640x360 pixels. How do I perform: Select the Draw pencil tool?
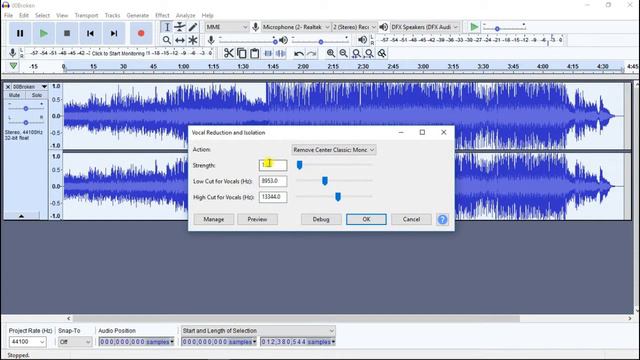pos(193,27)
